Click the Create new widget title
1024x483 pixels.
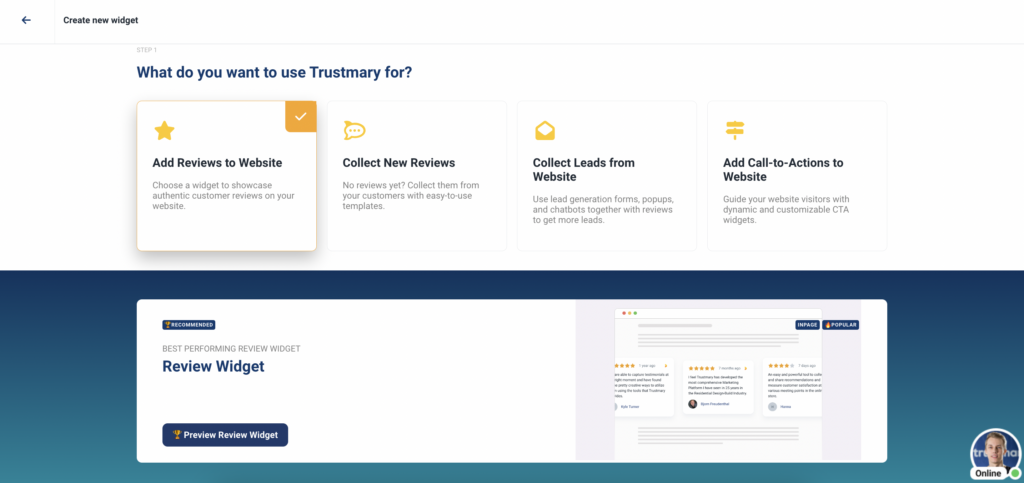(x=101, y=20)
